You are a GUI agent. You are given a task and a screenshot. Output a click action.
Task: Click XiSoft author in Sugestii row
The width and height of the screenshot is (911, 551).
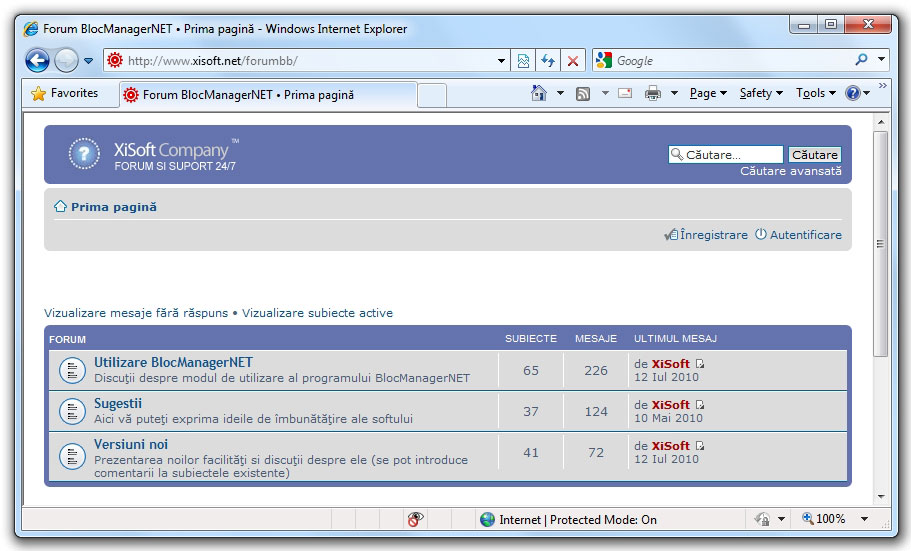point(670,405)
